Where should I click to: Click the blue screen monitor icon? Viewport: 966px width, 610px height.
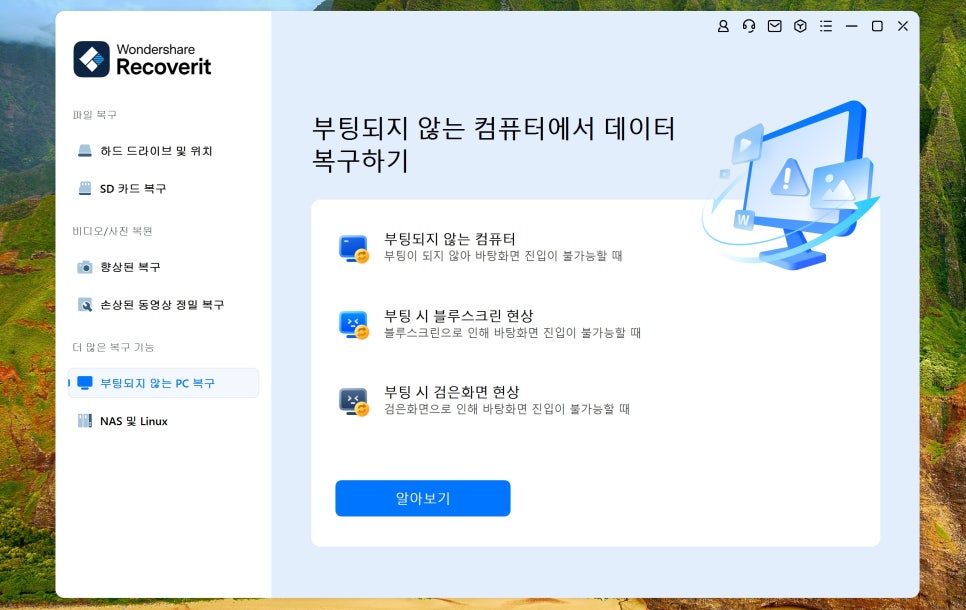pos(354,325)
